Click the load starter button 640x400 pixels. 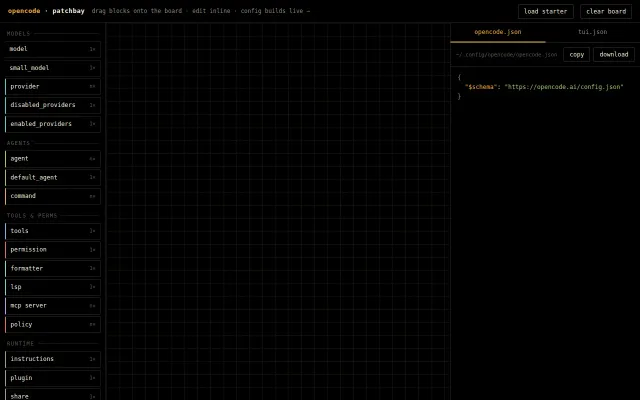[x=545, y=11]
